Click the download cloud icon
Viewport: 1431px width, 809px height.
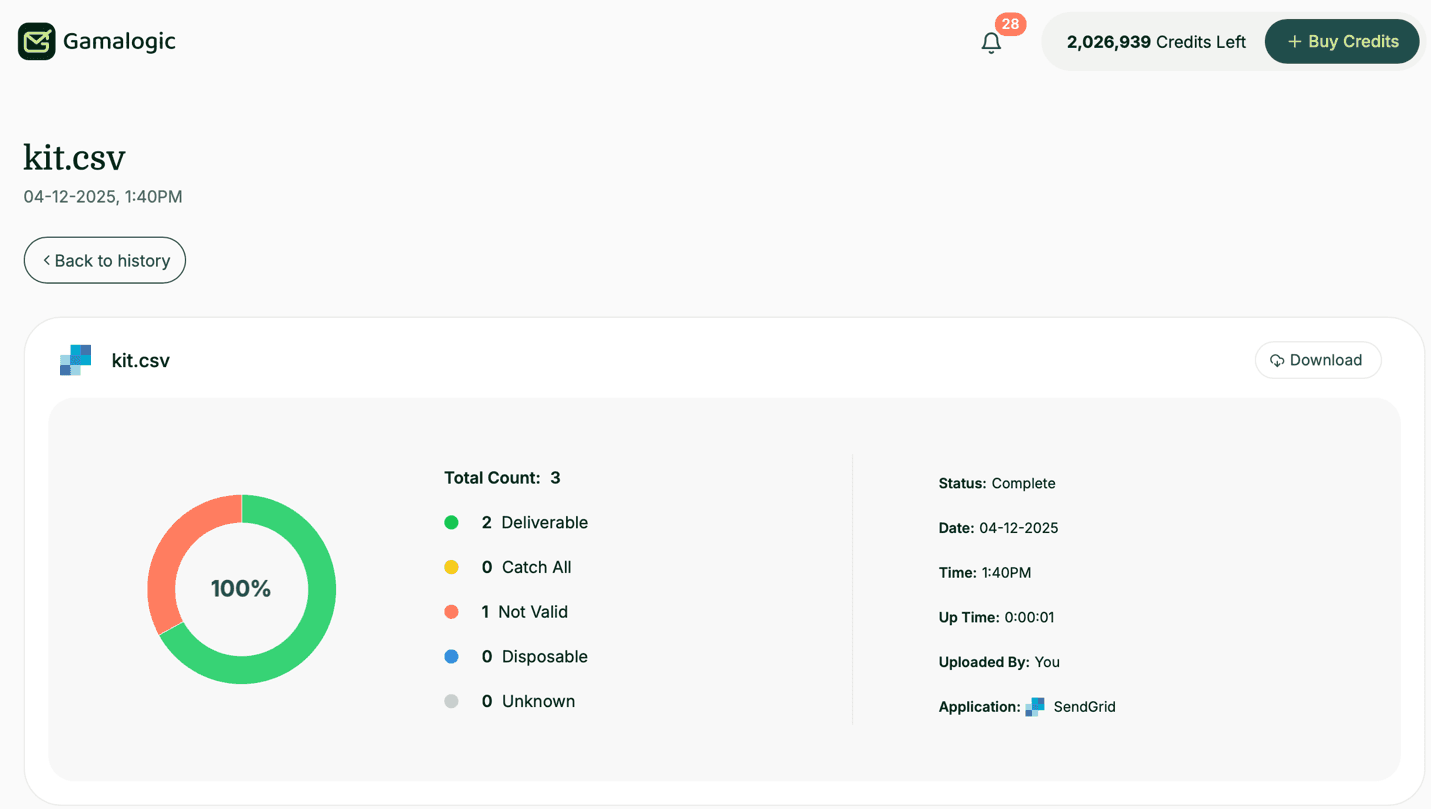tap(1277, 360)
